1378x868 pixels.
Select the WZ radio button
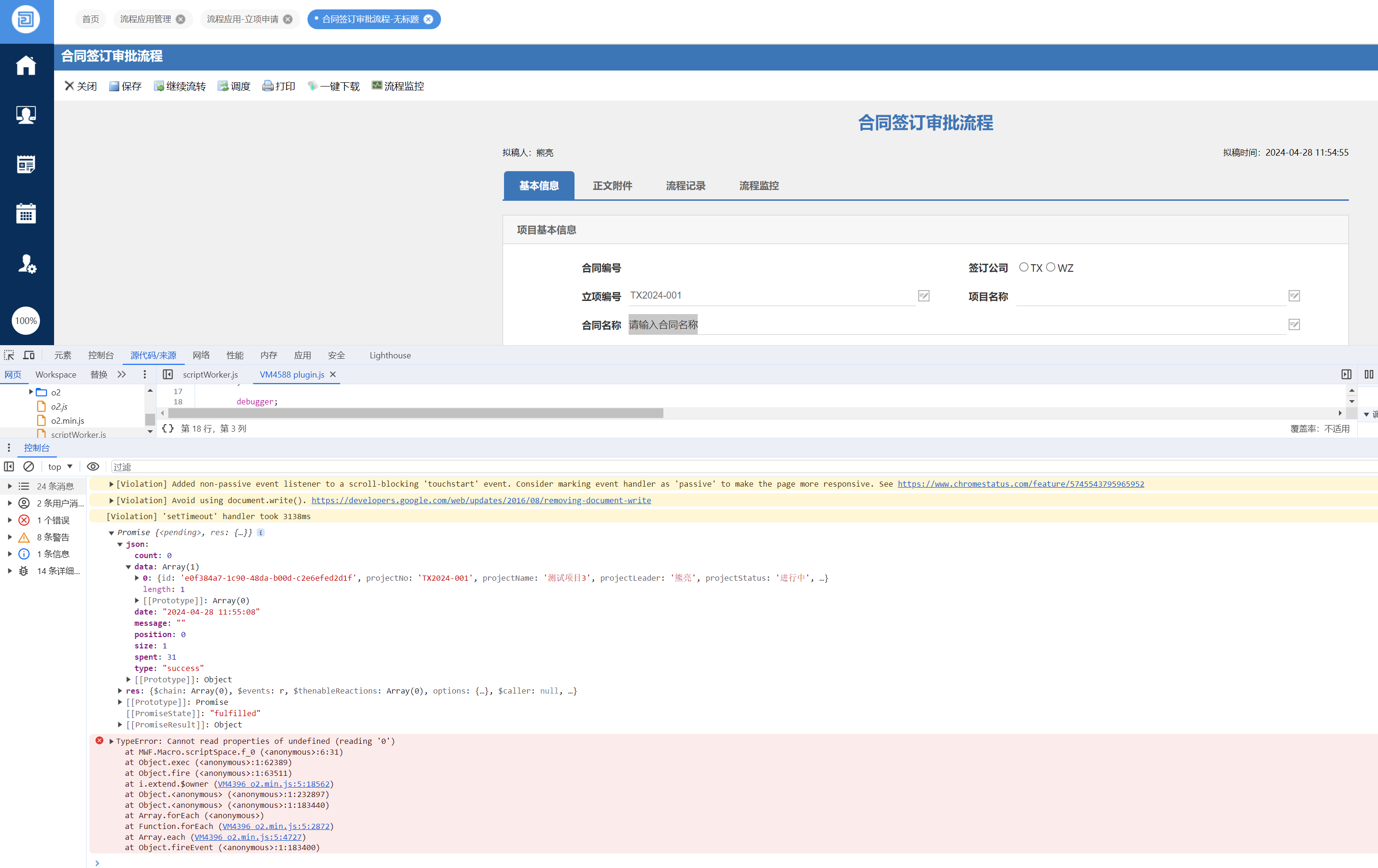tap(1050, 267)
